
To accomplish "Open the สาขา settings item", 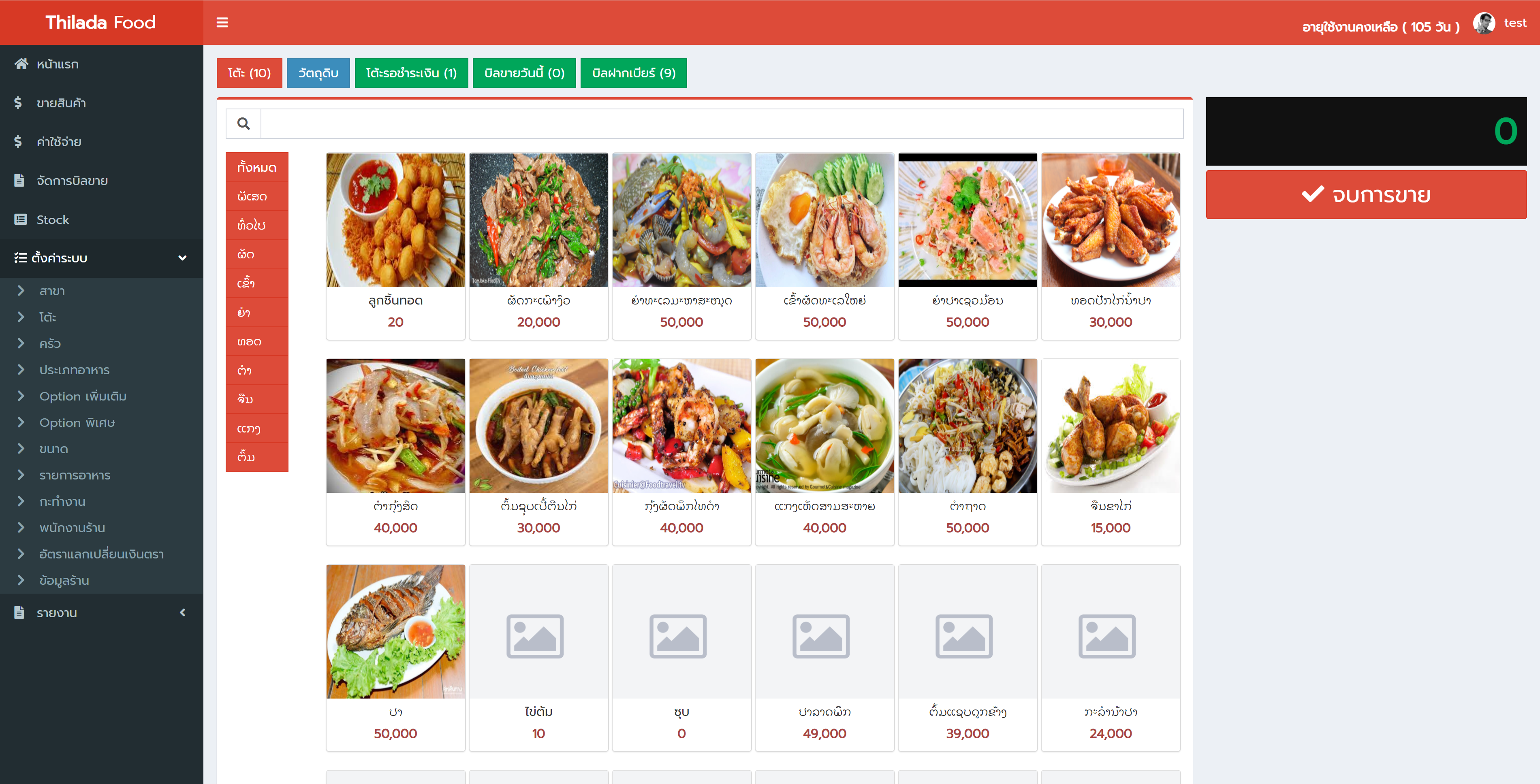I will pyautogui.click(x=102, y=291).
